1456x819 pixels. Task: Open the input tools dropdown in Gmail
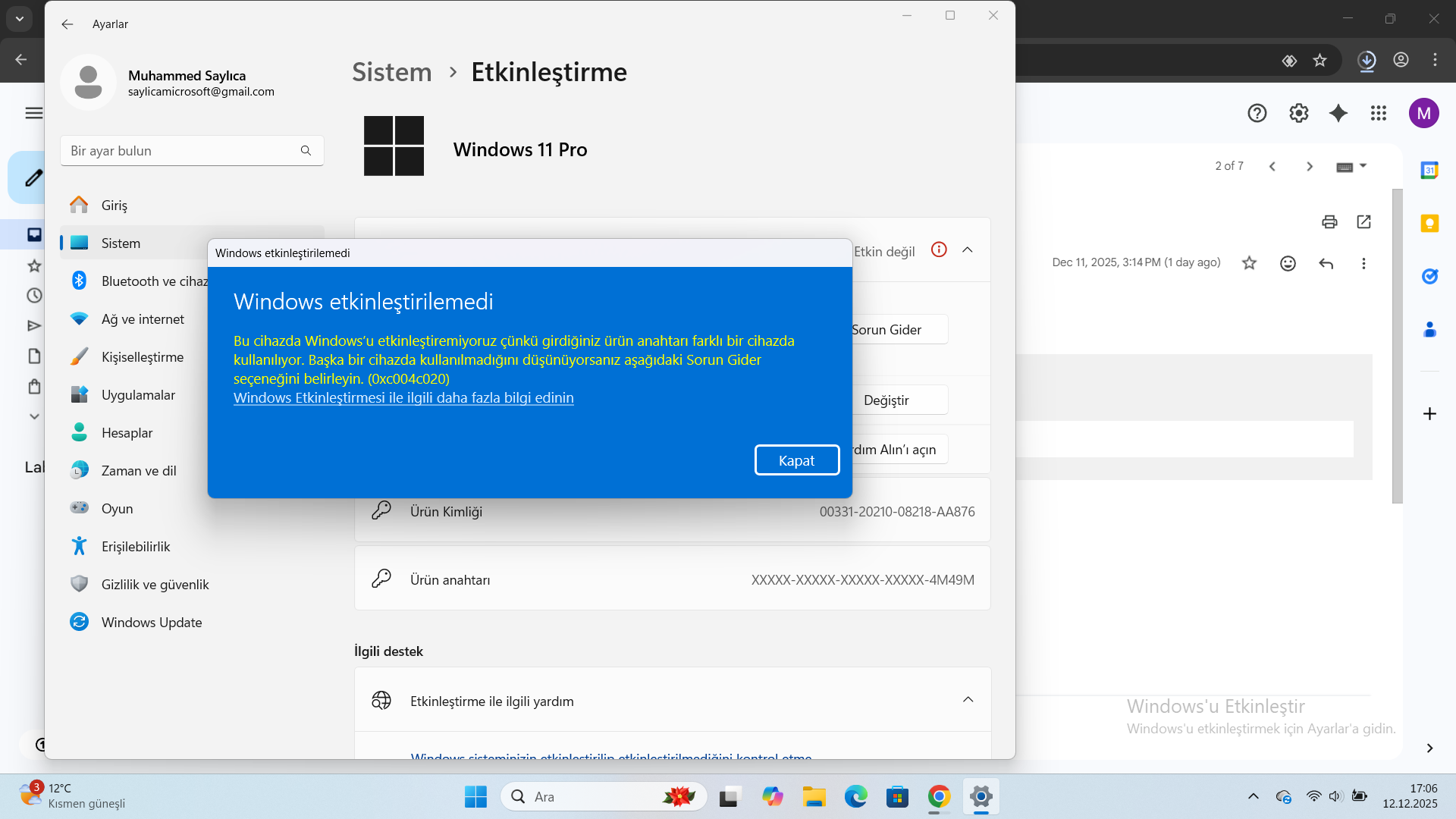coord(1351,167)
